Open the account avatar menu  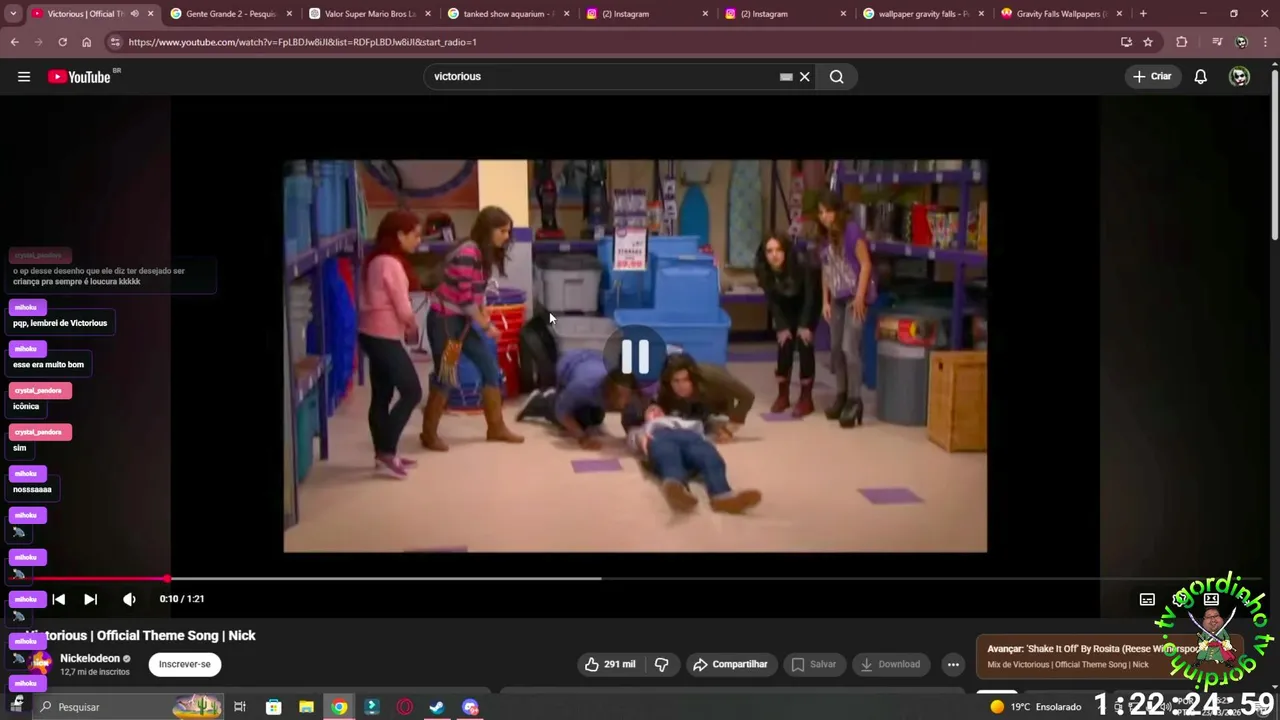coord(1239,77)
